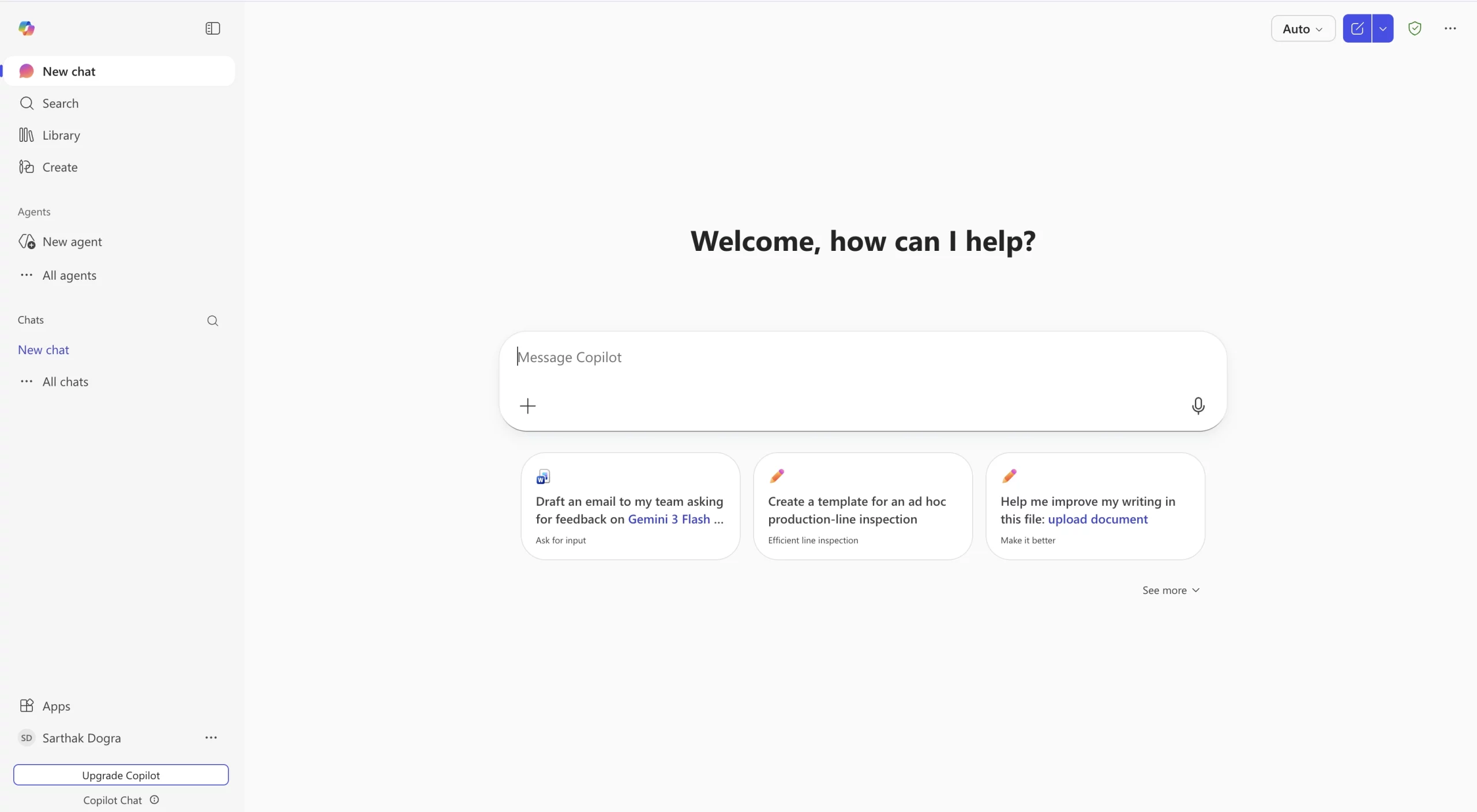Start a new chat with compose icon

coord(1357,28)
